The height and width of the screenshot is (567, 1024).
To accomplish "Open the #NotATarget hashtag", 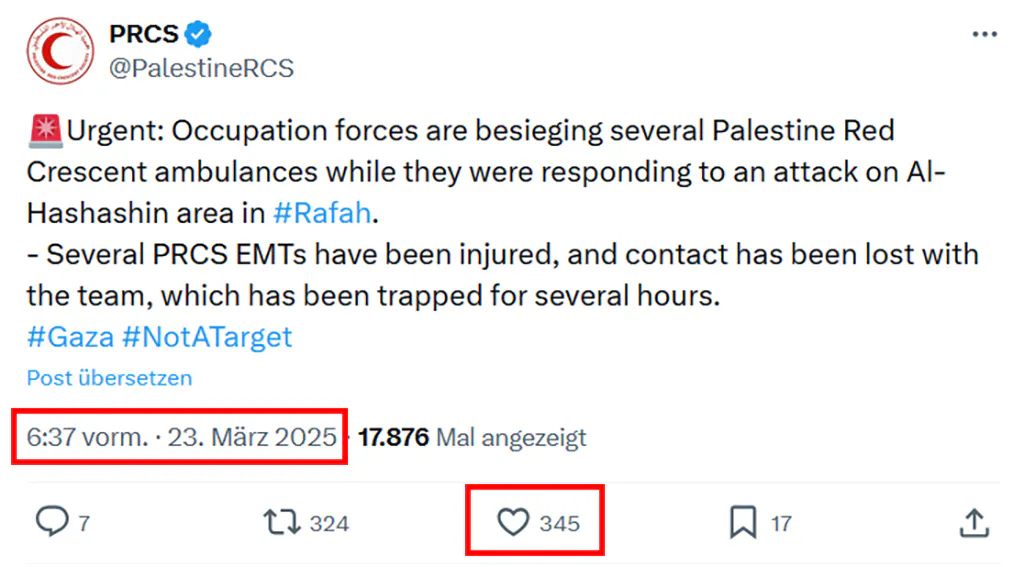I will click(207, 336).
